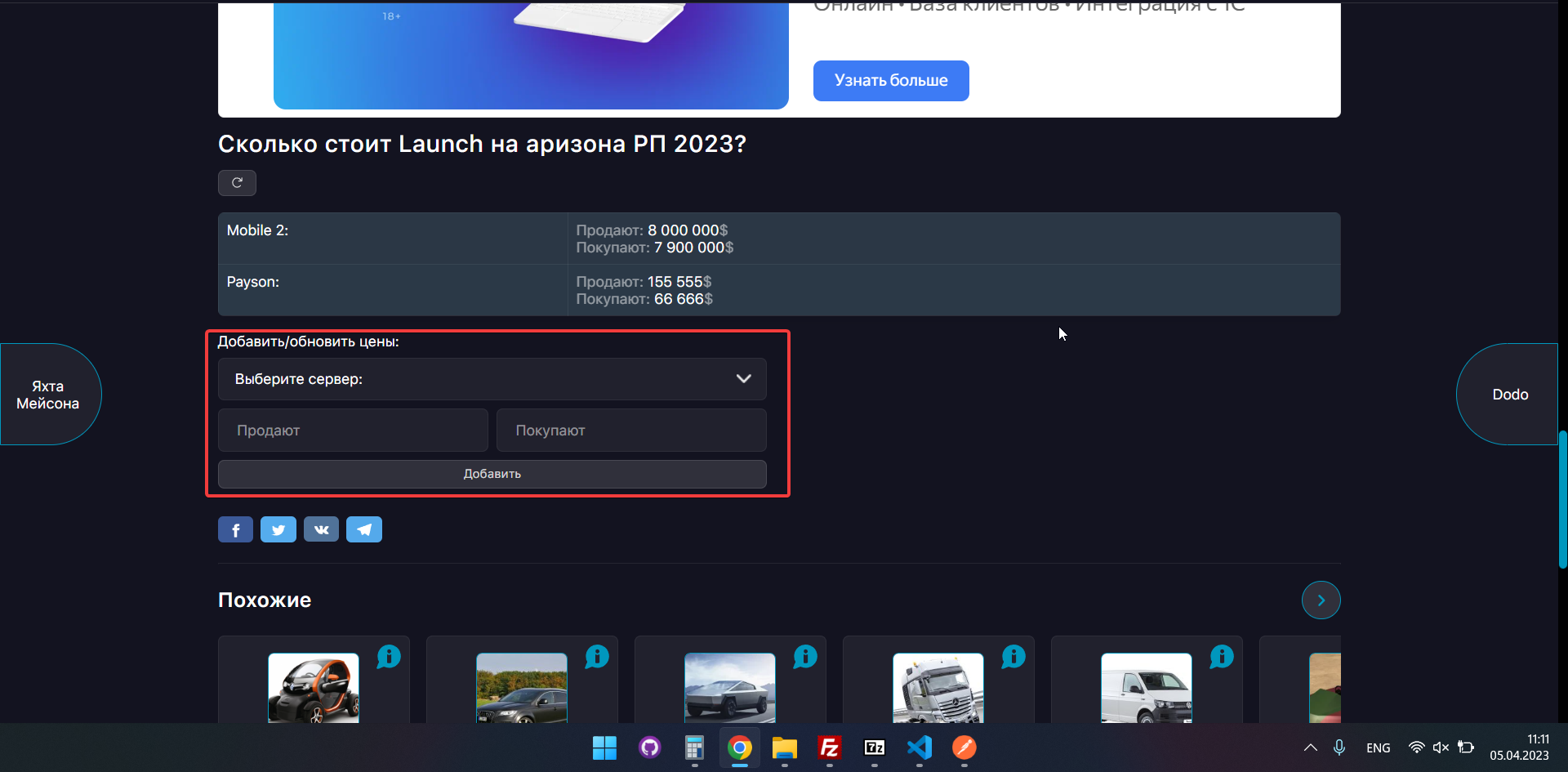The width and height of the screenshot is (1568, 772).
Task: Share on Facebook
Action: [x=235, y=530]
